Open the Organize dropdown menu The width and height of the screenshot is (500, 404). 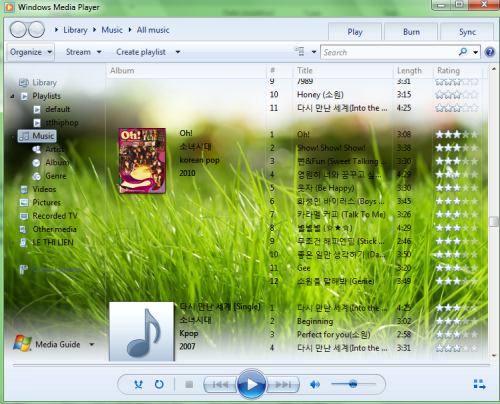point(31,52)
